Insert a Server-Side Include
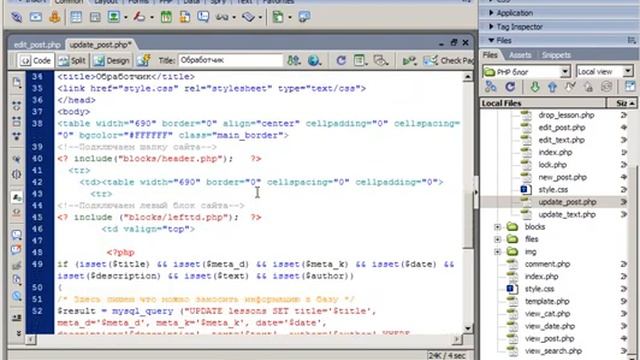Viewport: 640px width, 360px height. tap(184, 17)
